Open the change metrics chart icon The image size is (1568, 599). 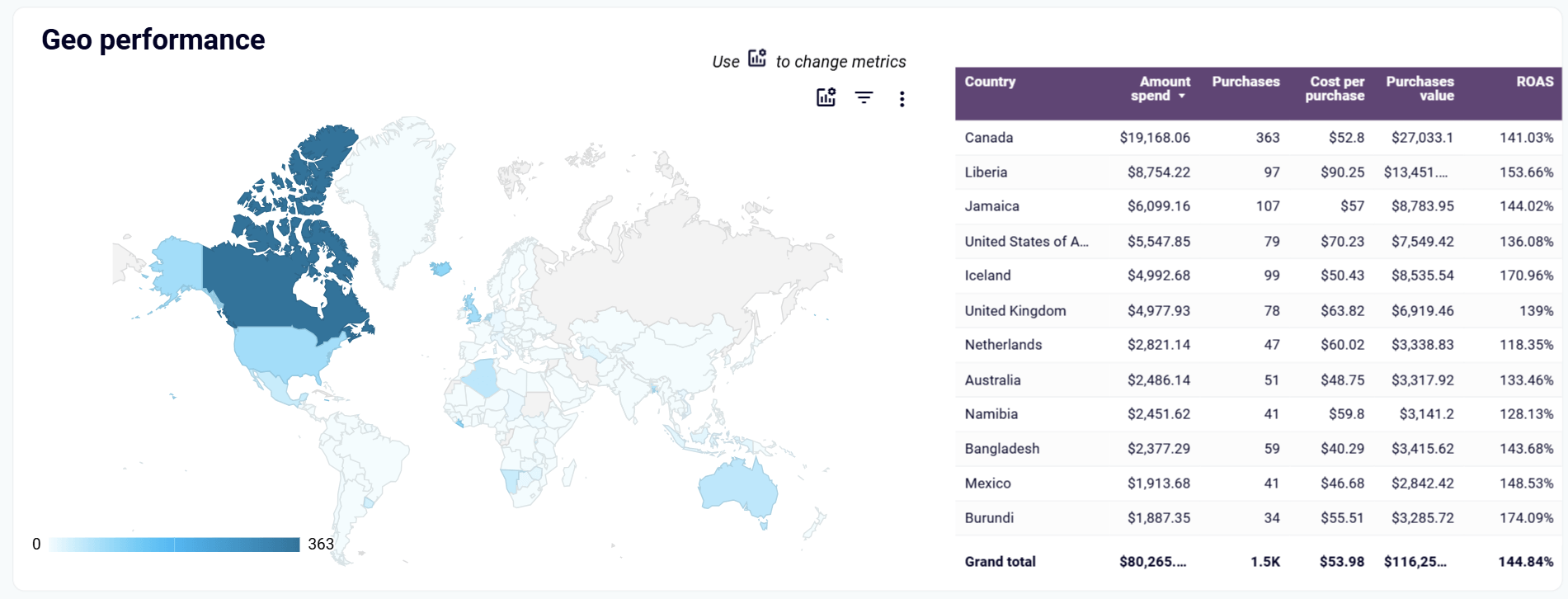tap(824, 98)
